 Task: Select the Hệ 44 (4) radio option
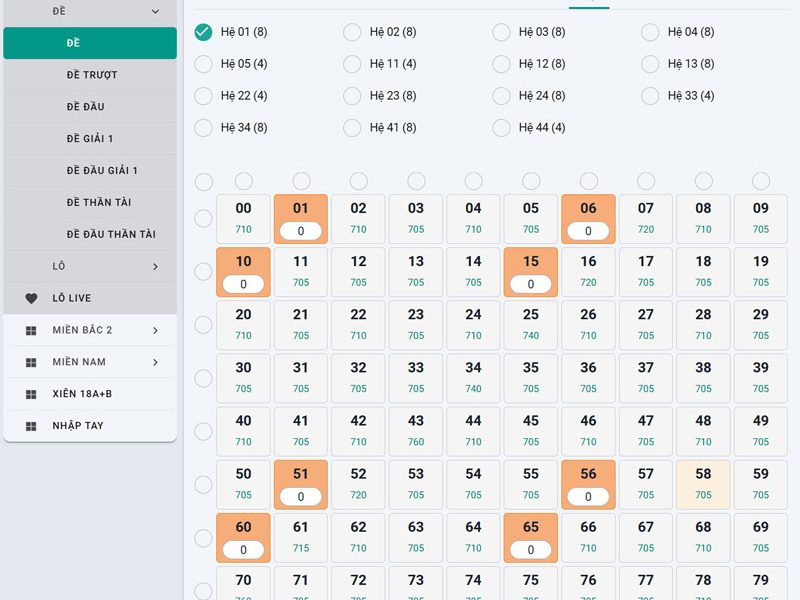point(501,128)
